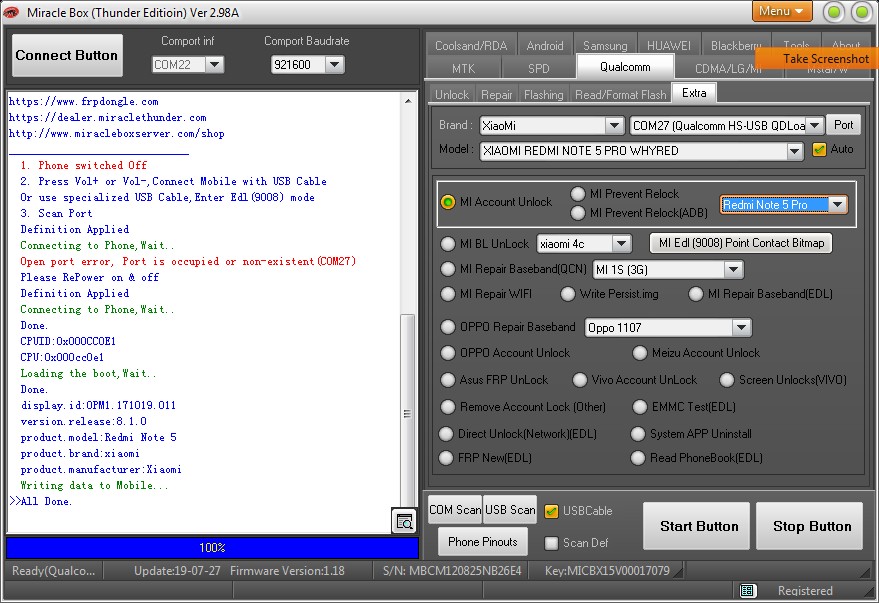Switch to the Samsung tab
Image resolution: width=879 pixels, height=603 pixels.
605,45
